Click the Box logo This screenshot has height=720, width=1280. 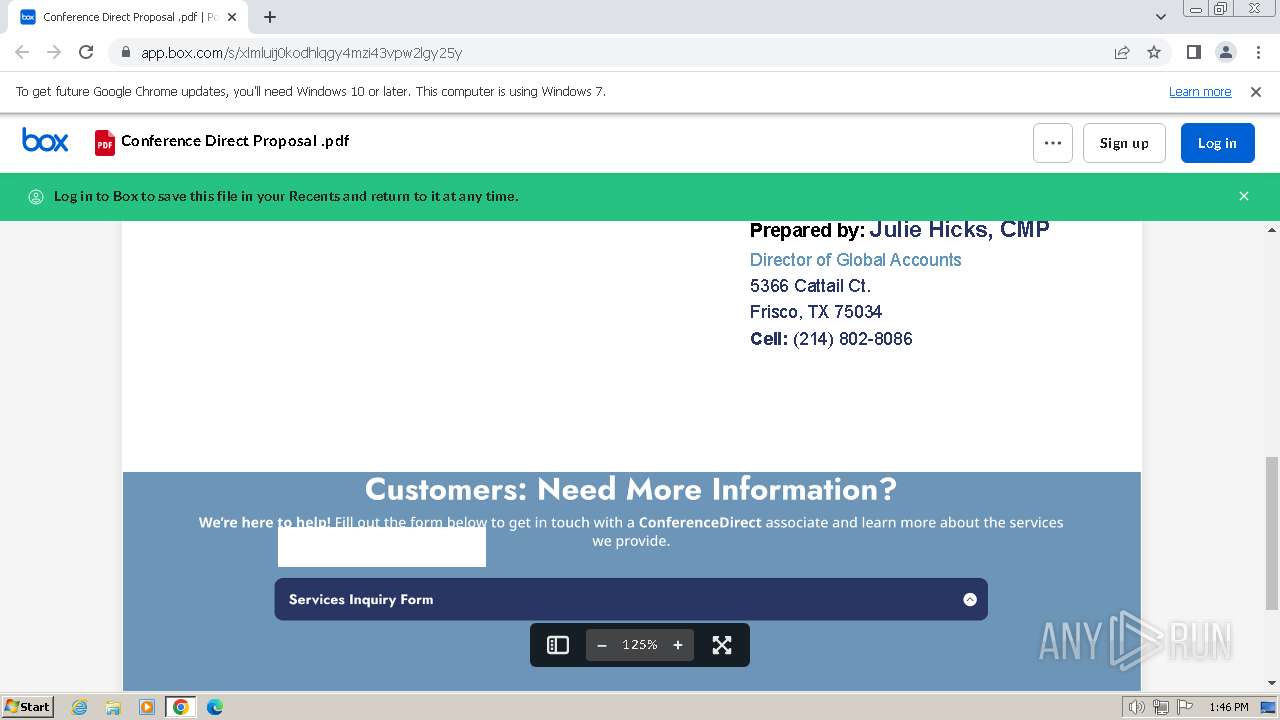coord(45,141)
